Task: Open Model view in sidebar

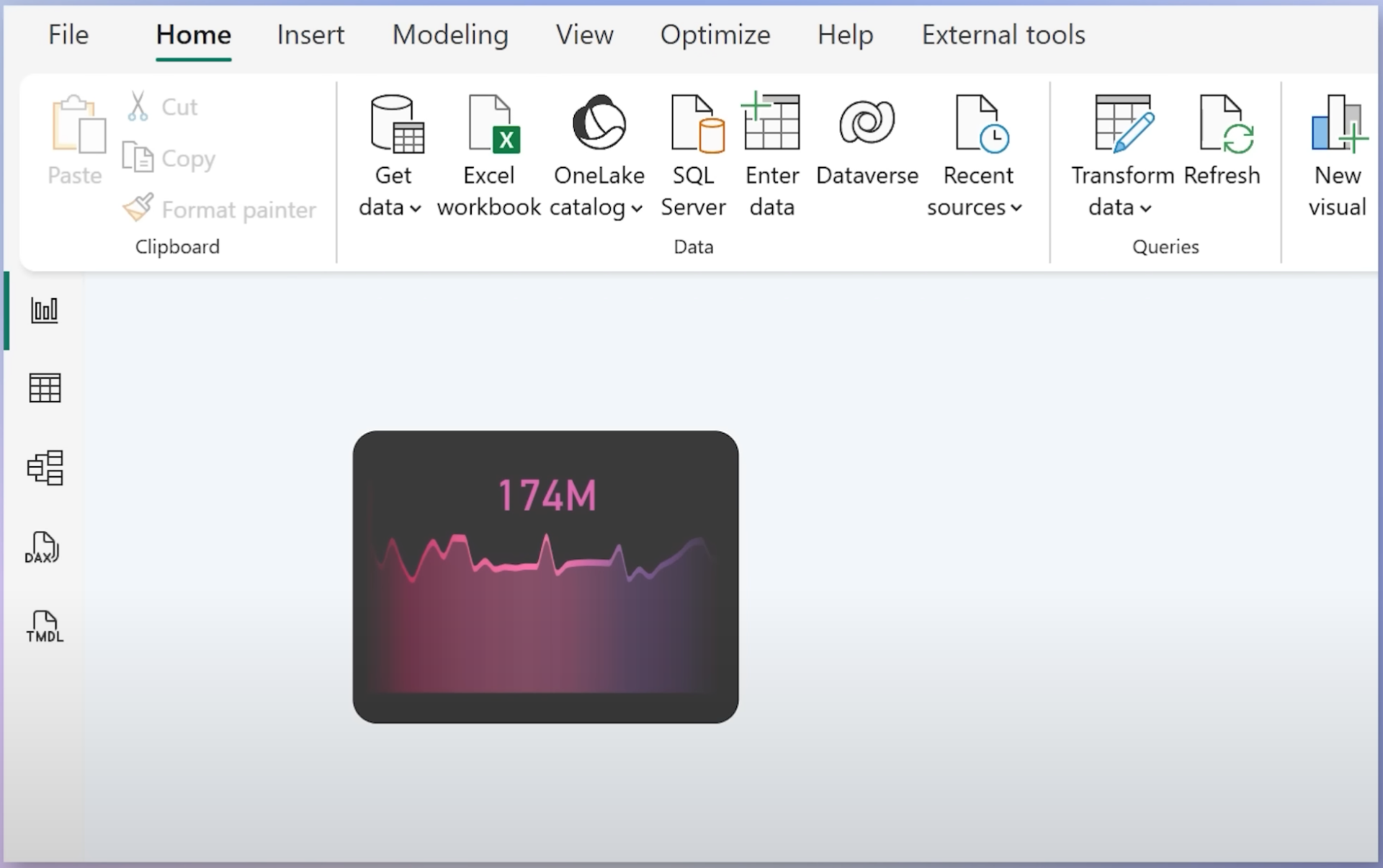Action: tap(45, 467)
